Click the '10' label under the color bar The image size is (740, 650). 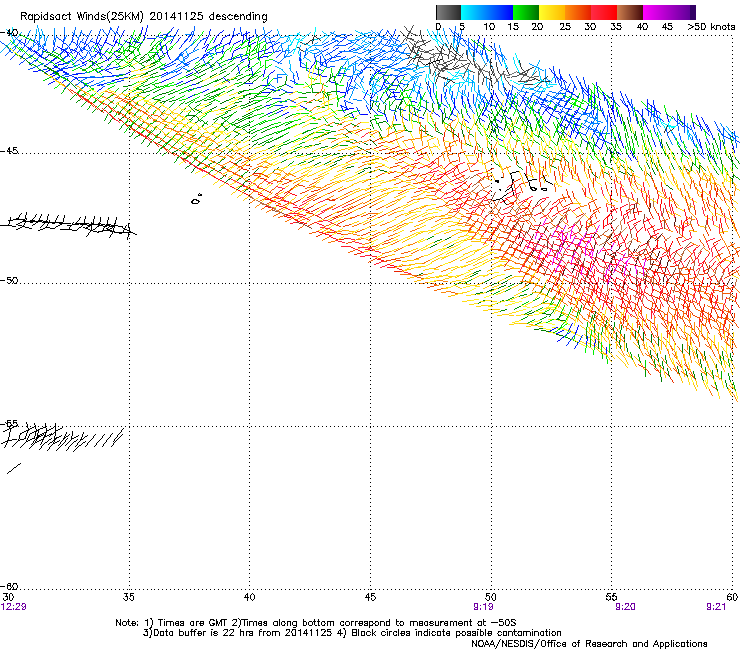pos(489,27)
